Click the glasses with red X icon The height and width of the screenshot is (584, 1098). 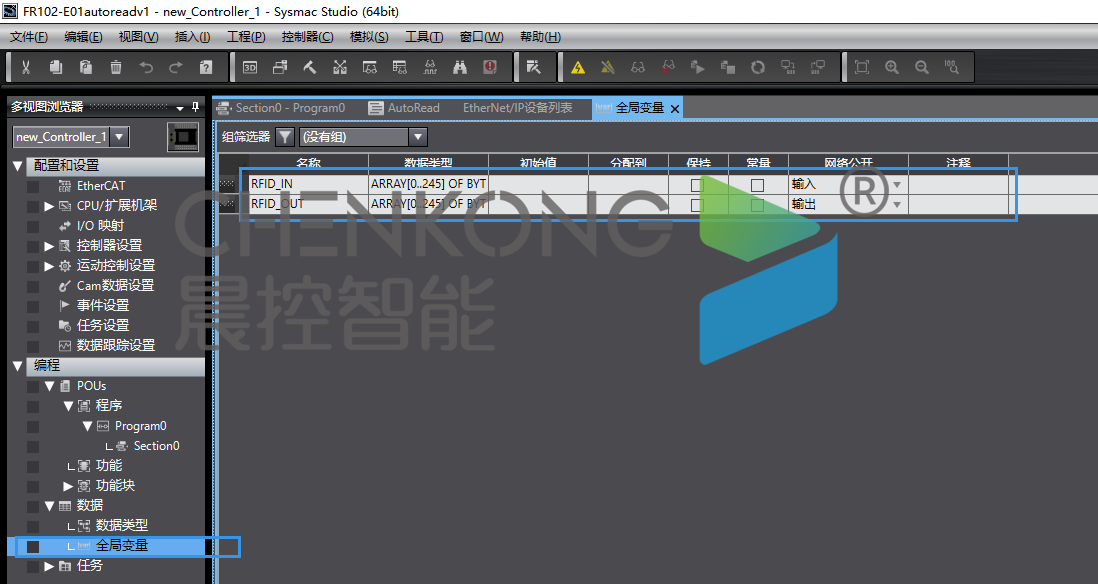[x=668, y=67]
